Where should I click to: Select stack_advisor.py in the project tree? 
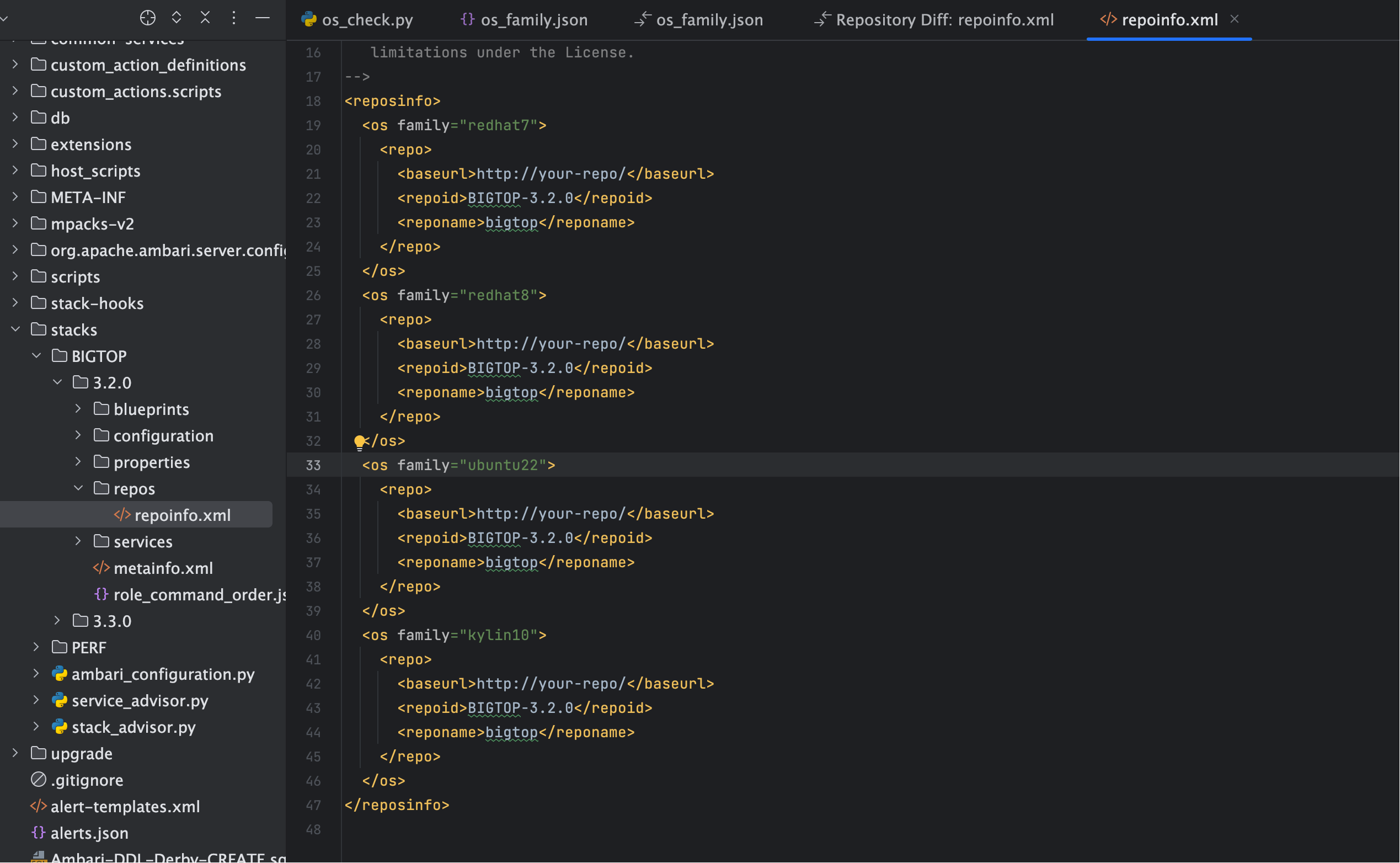coord(133,727)
